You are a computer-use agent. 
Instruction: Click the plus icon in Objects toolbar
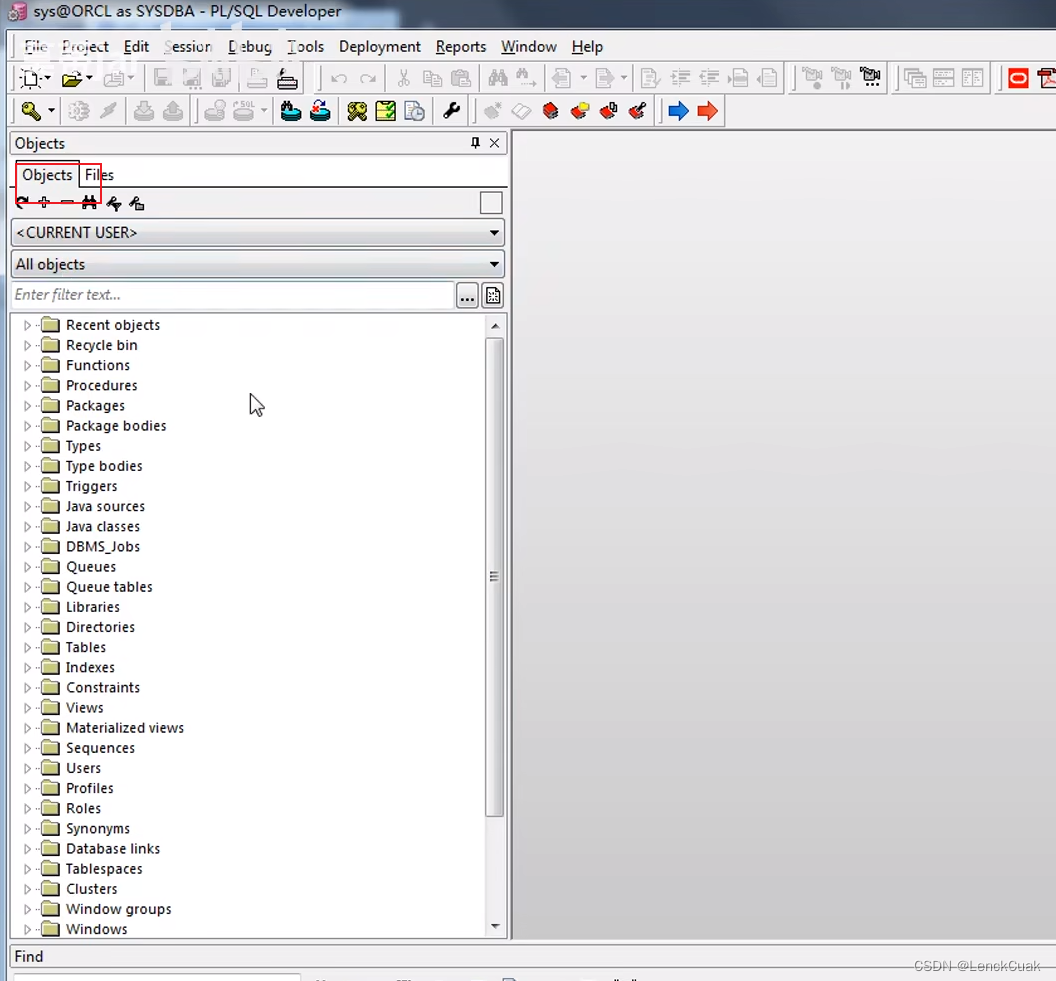click(44, 203)
